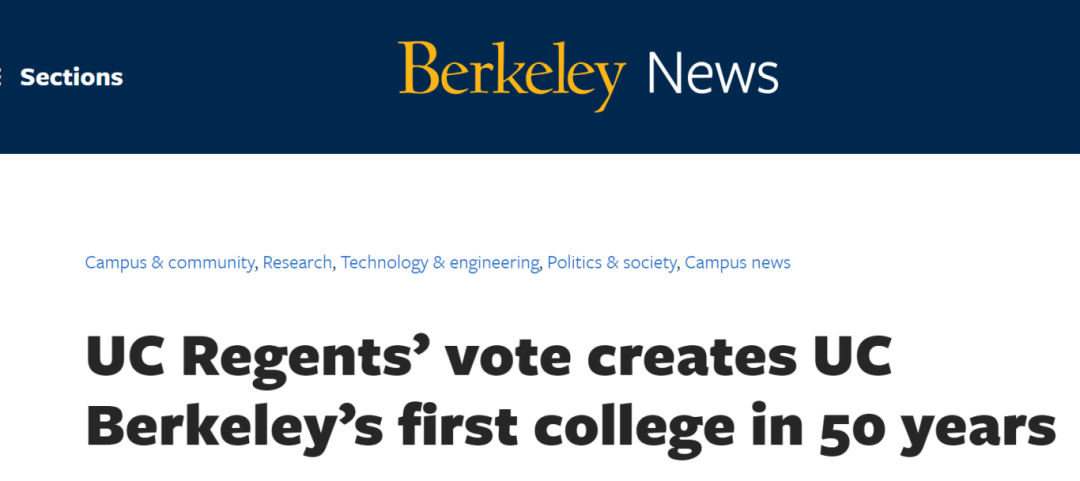The height and width of the screenshot is (481, 1080).
Task: Click the word "engineering" in category list
Action: click(x=495, y=263)
